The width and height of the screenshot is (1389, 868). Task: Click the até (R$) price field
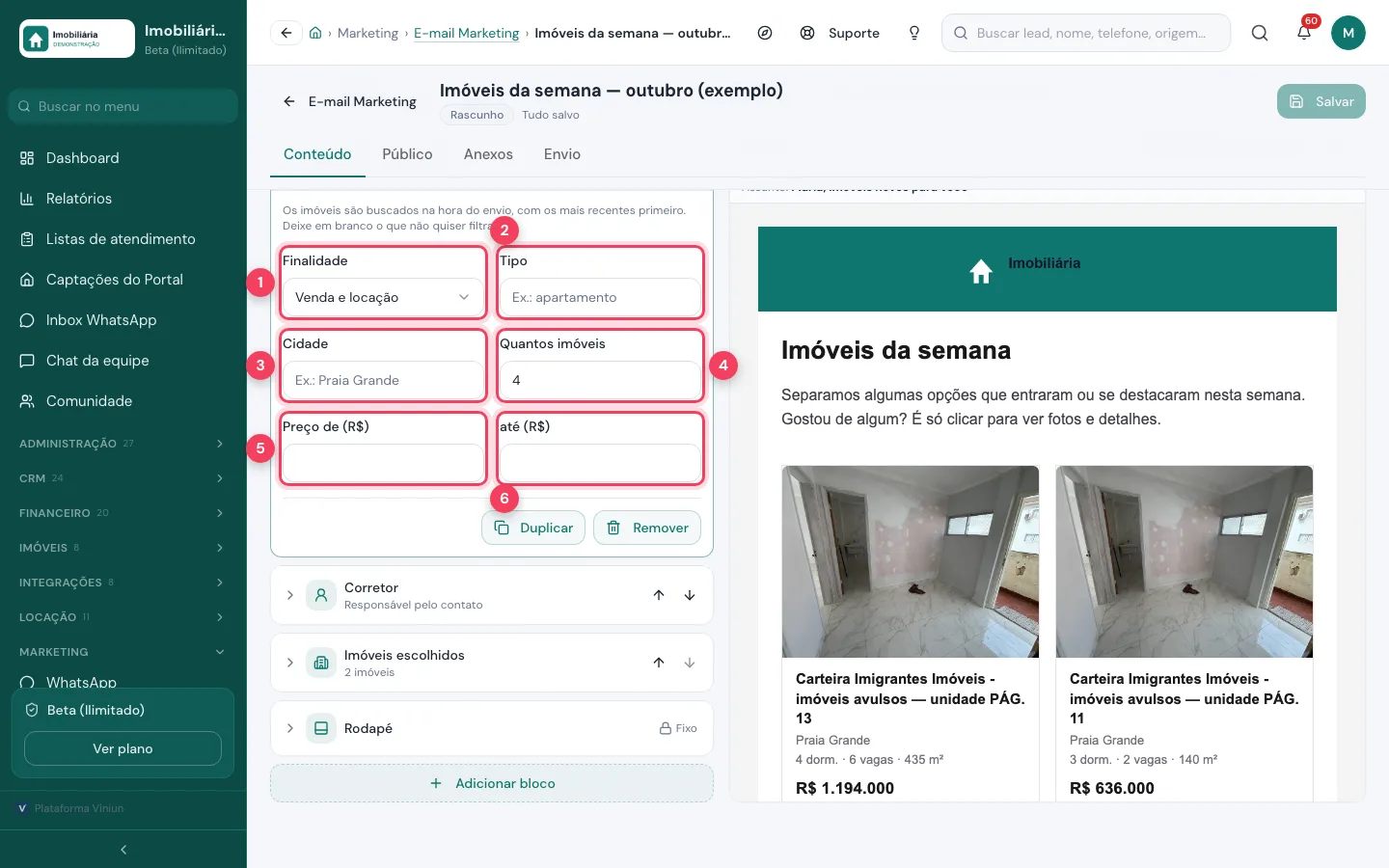pyautogui.click(x=600, y=463)
